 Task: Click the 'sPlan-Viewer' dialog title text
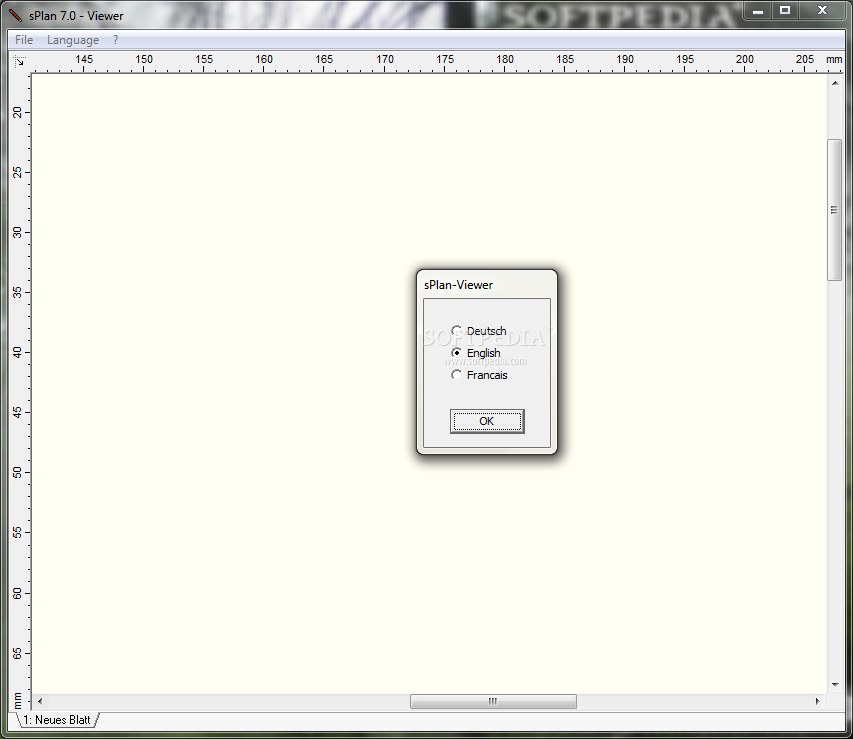(459, 285)
